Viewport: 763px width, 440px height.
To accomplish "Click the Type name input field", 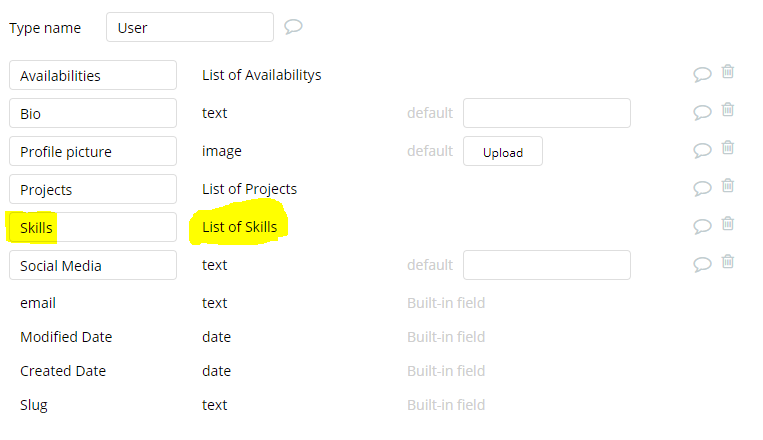I will pos(189,28).
